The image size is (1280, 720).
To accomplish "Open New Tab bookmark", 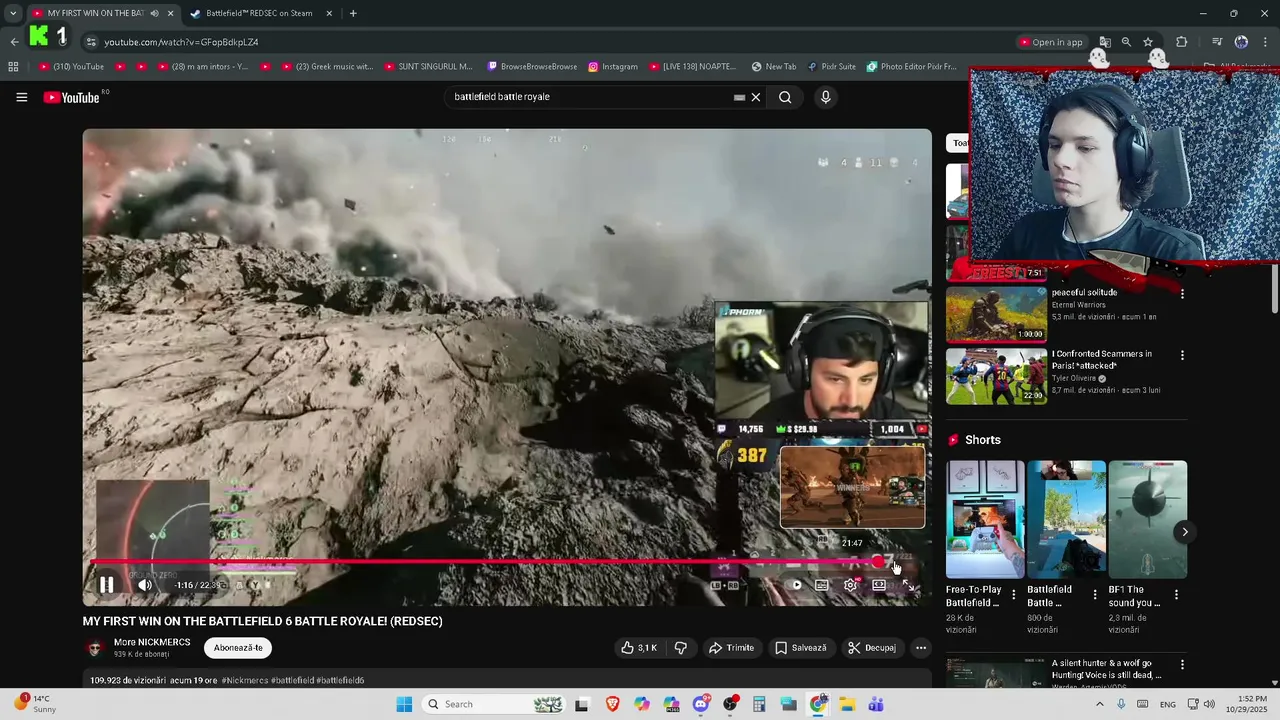I will pos(774,67).
